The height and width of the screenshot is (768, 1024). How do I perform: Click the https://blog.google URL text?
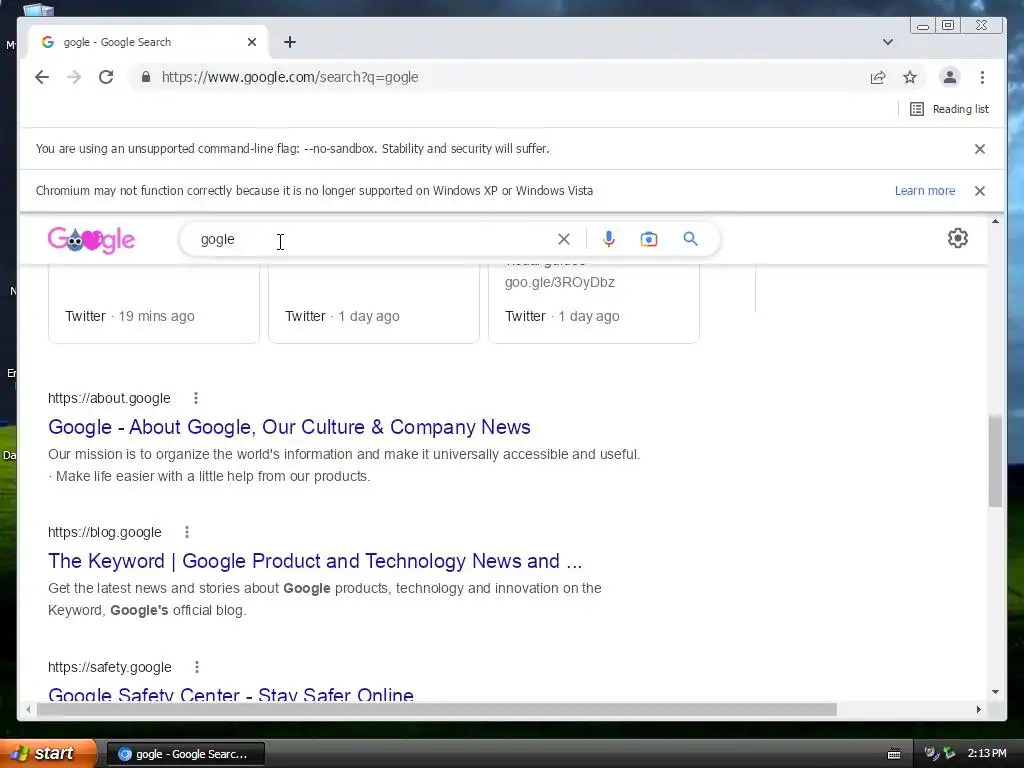[104, 532]
